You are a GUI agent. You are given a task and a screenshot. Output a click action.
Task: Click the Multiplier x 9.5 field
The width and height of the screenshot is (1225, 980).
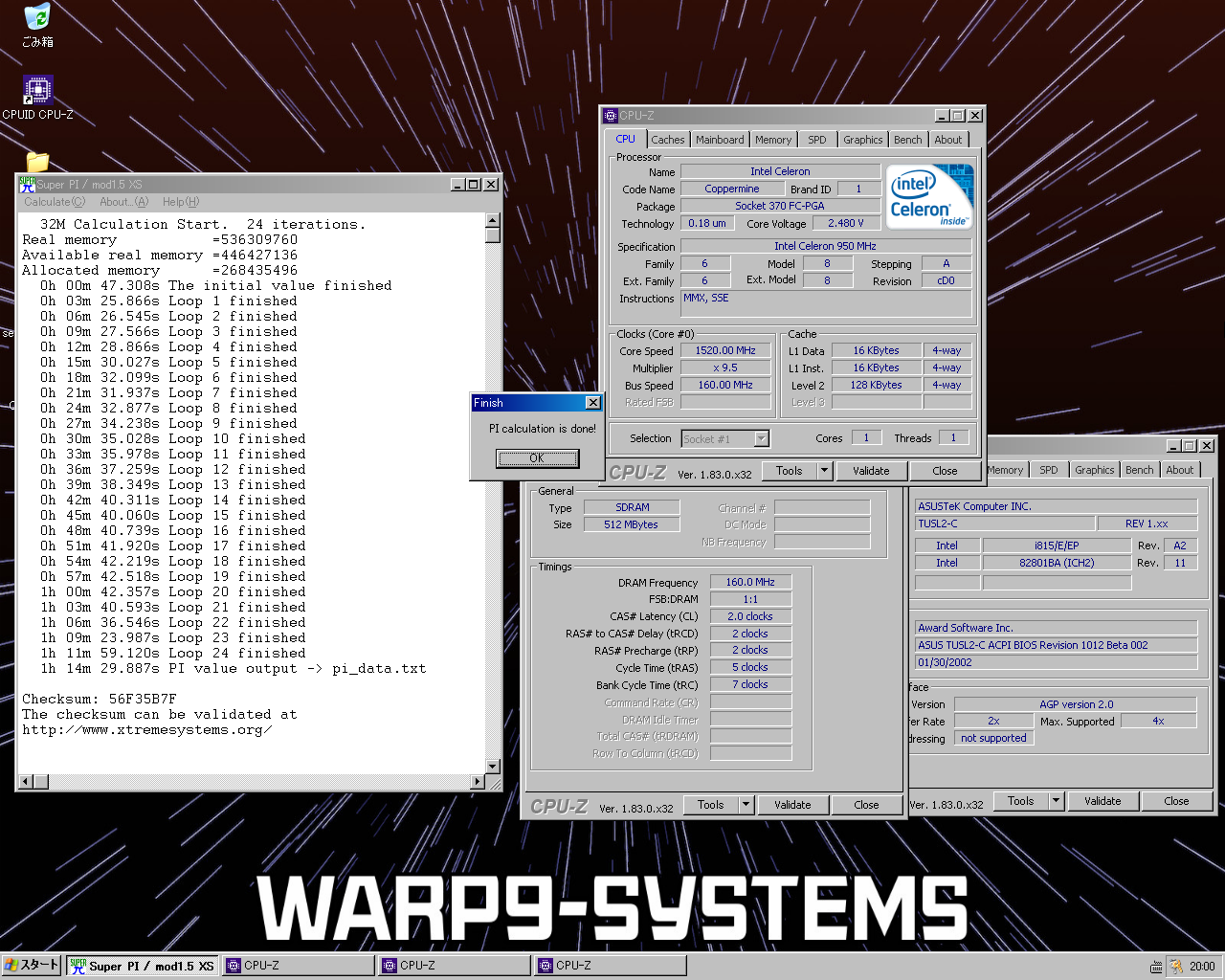click(x=725, y=368)
